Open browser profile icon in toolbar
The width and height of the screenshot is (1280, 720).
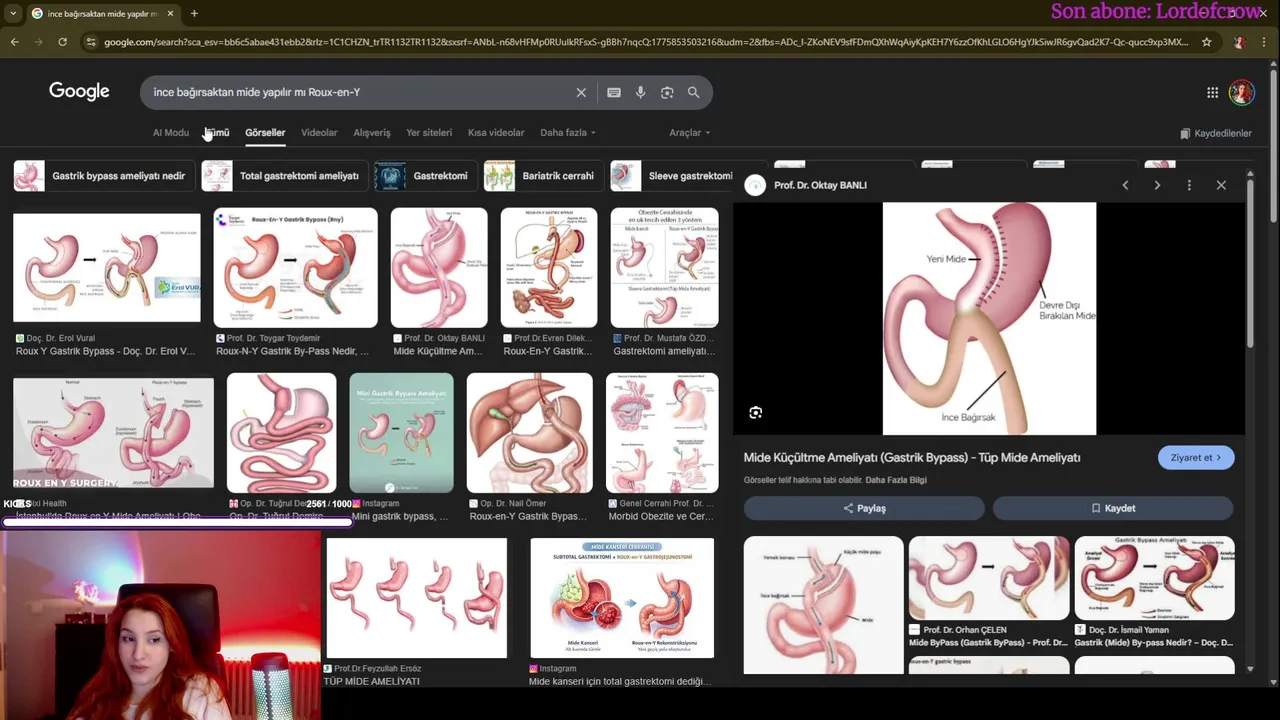(x=1239, y=42)
